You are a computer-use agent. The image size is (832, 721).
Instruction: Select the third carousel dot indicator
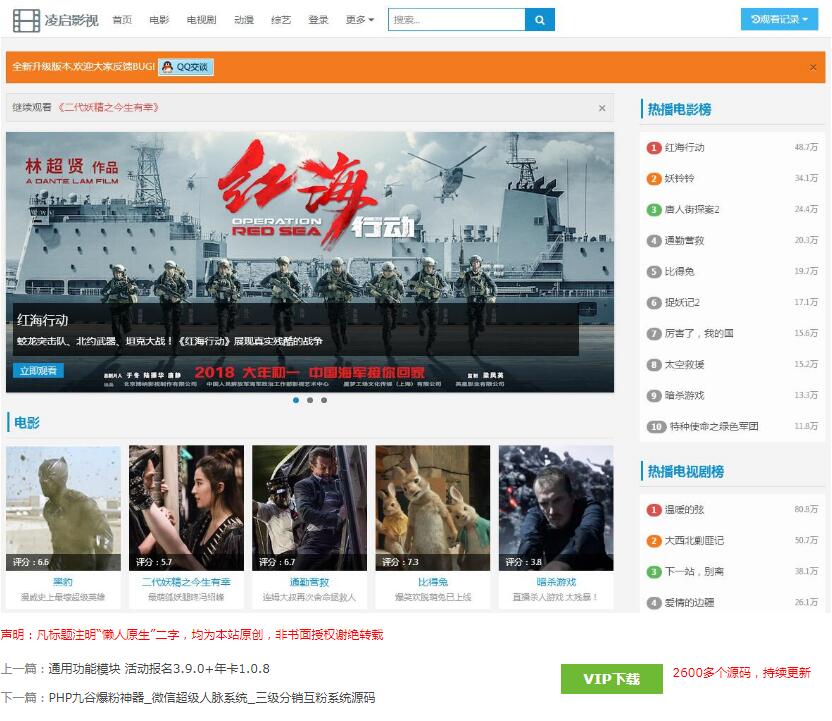pyautogui.click(x=324, y=400)
